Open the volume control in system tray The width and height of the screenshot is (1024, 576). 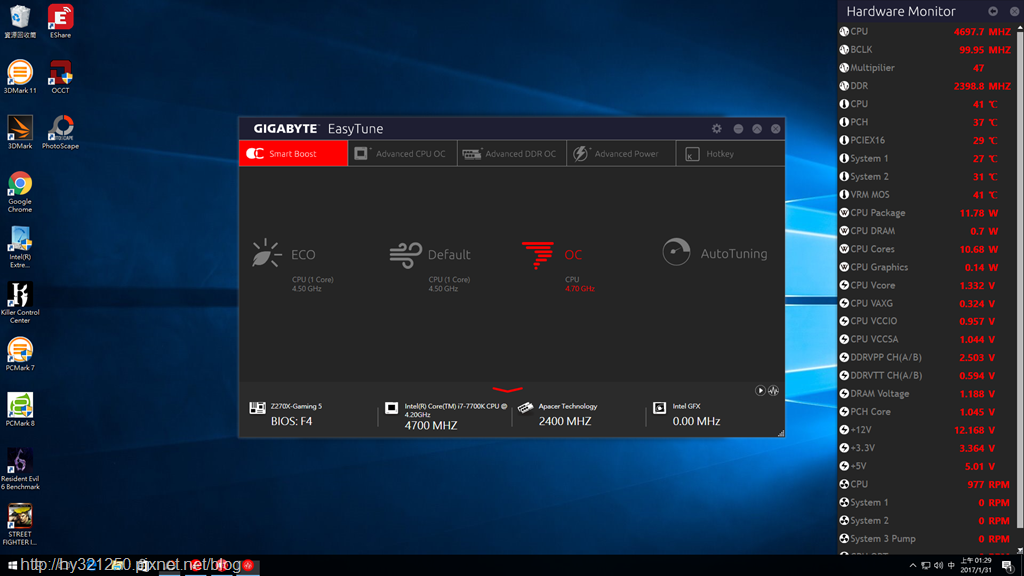pos(938,566)
